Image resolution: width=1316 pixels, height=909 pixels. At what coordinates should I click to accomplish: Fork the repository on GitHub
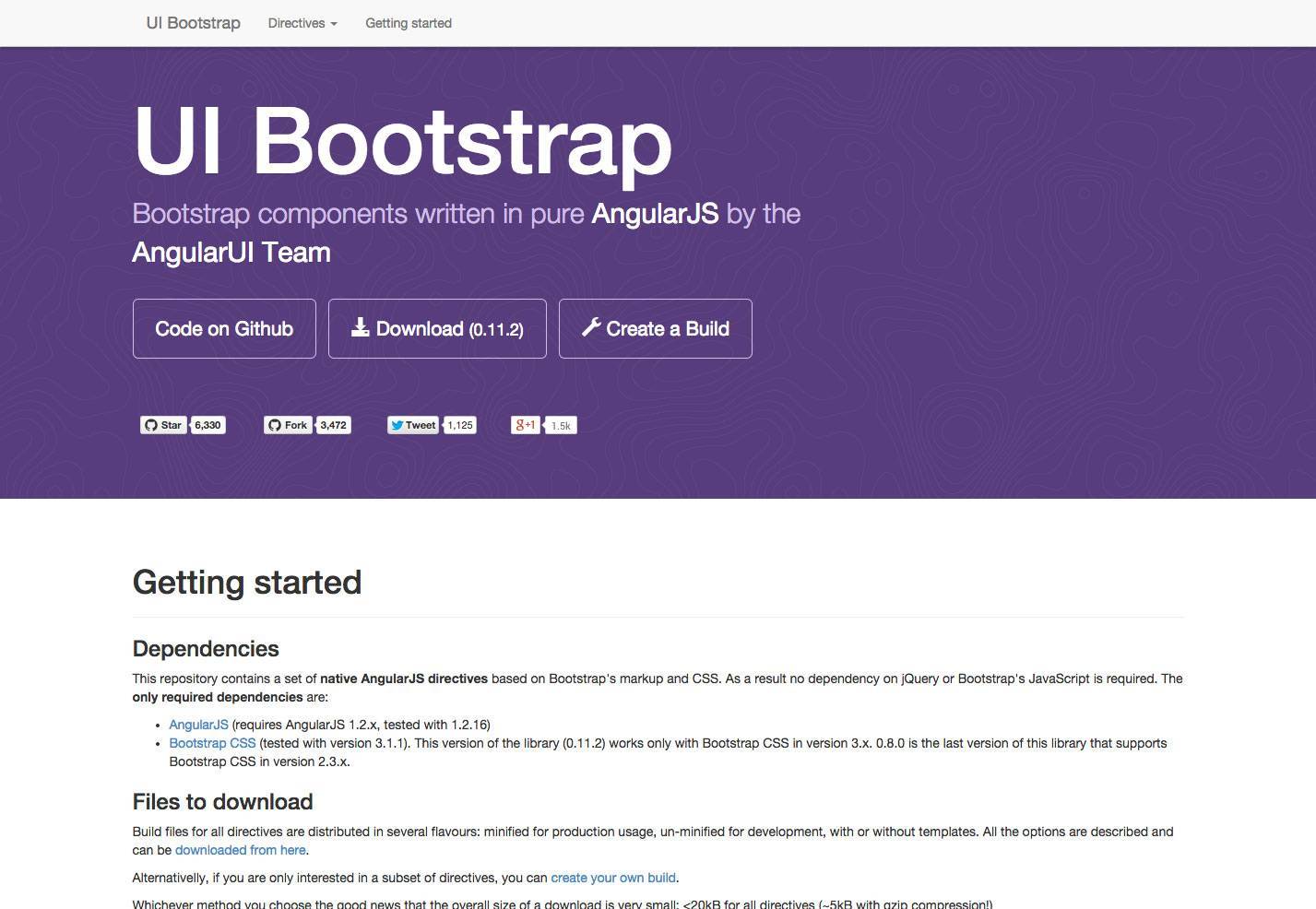pos(287,425)
